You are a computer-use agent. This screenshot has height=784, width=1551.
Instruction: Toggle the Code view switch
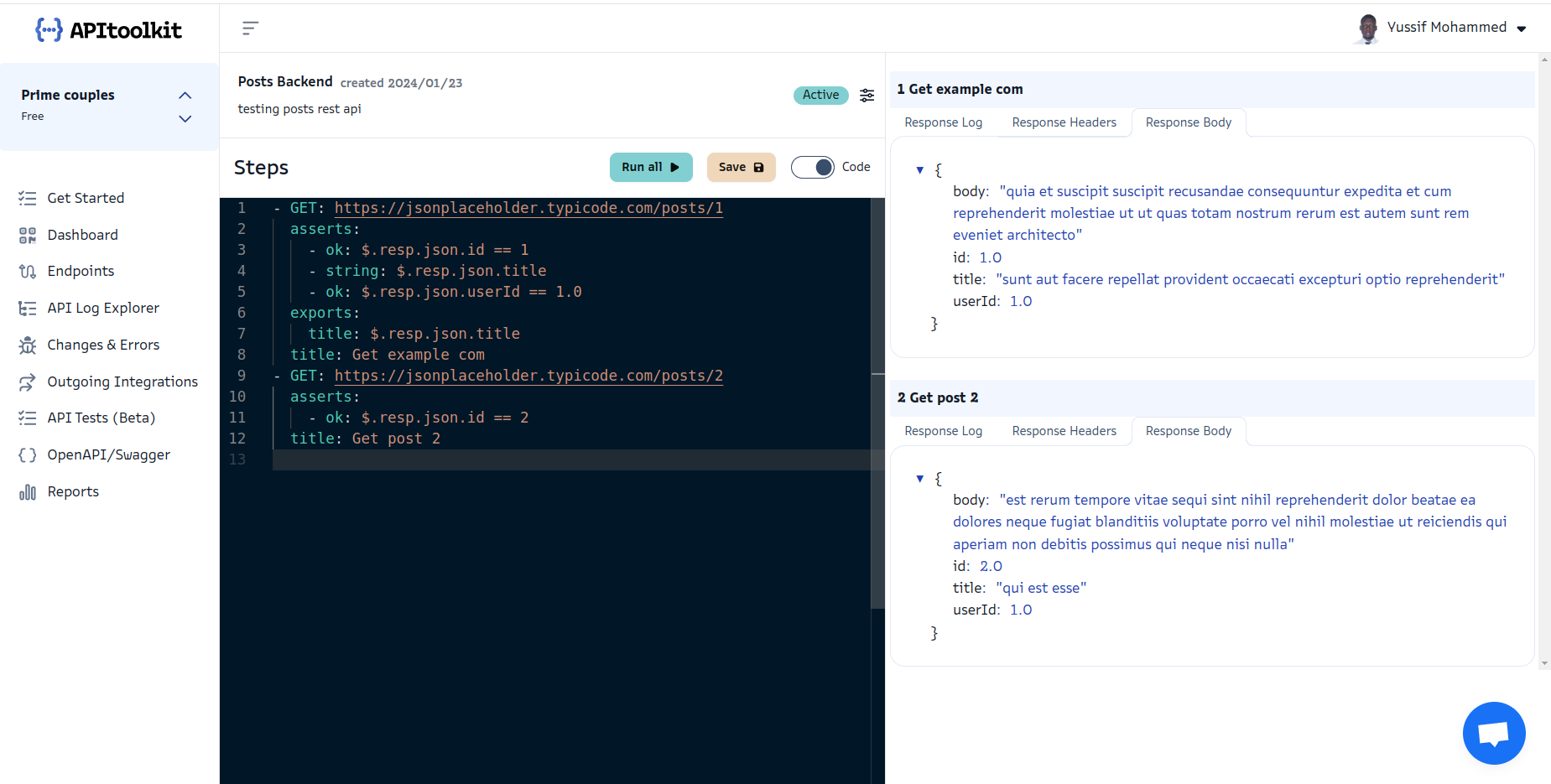813,167
